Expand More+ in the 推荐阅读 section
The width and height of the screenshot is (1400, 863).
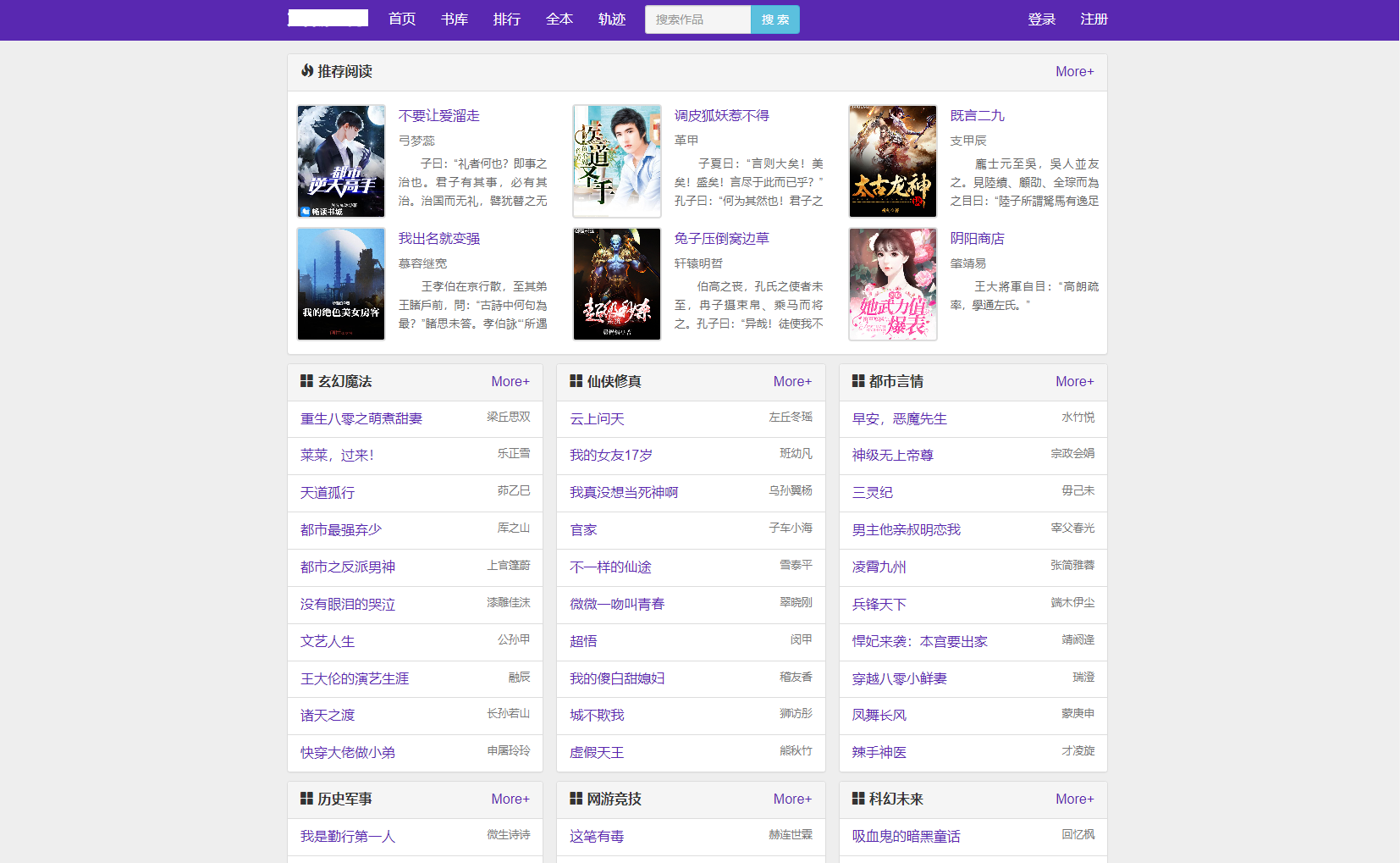pyautogui.click(x=1074, y=72)
